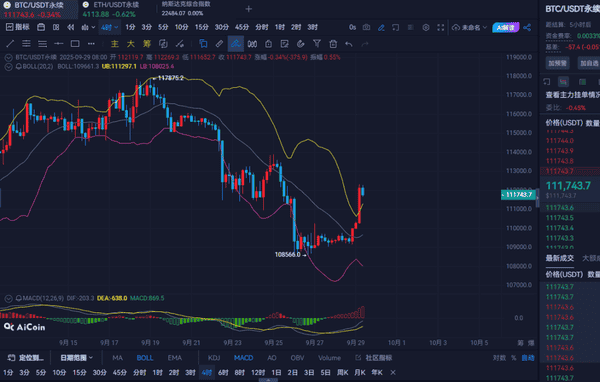Take a chart snapshot with camera icon
The width and height of the screenshot is (600, 382).
[366, 27]
